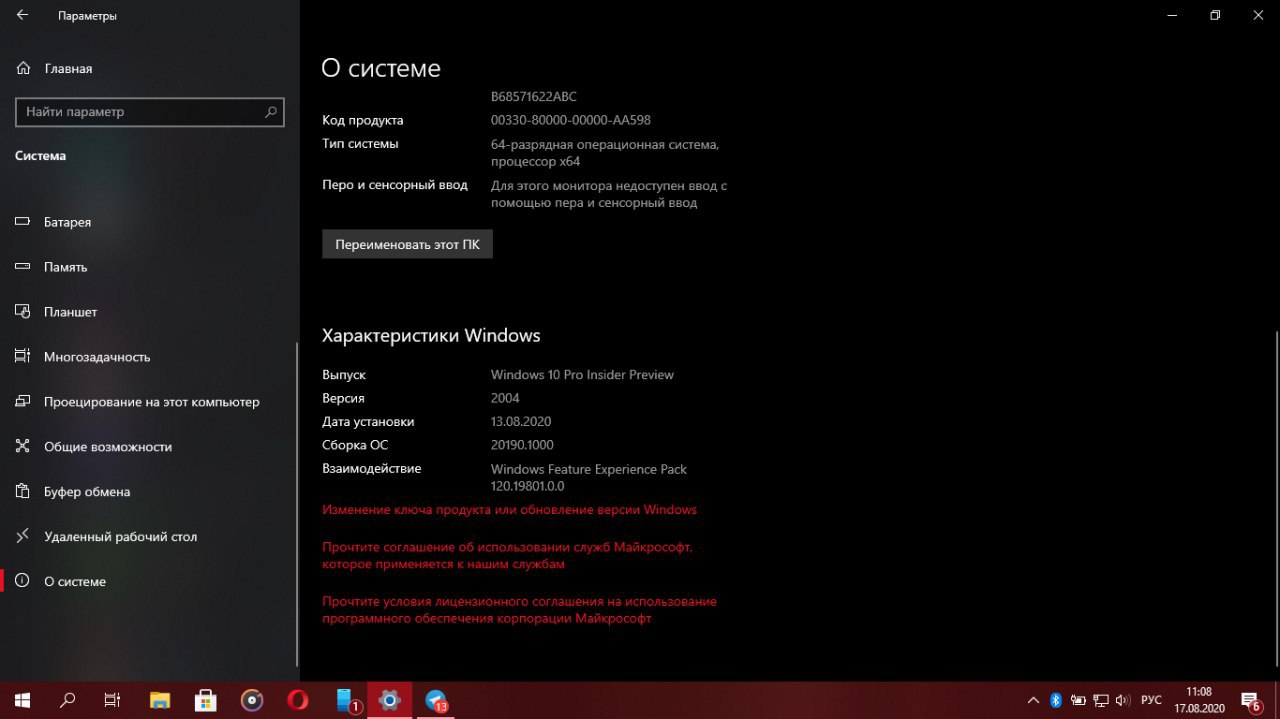Viewport: 1280px width, 719px height.
Task: Click the Многозадачность icon
Action: click(23, 357)
